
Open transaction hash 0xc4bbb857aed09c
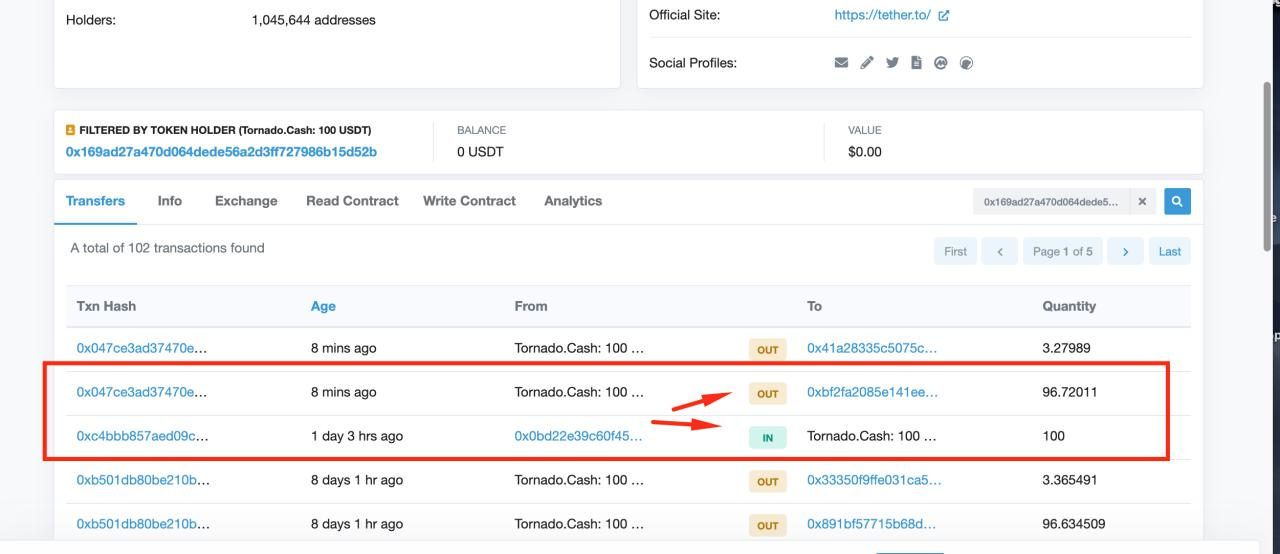[142, 436]
